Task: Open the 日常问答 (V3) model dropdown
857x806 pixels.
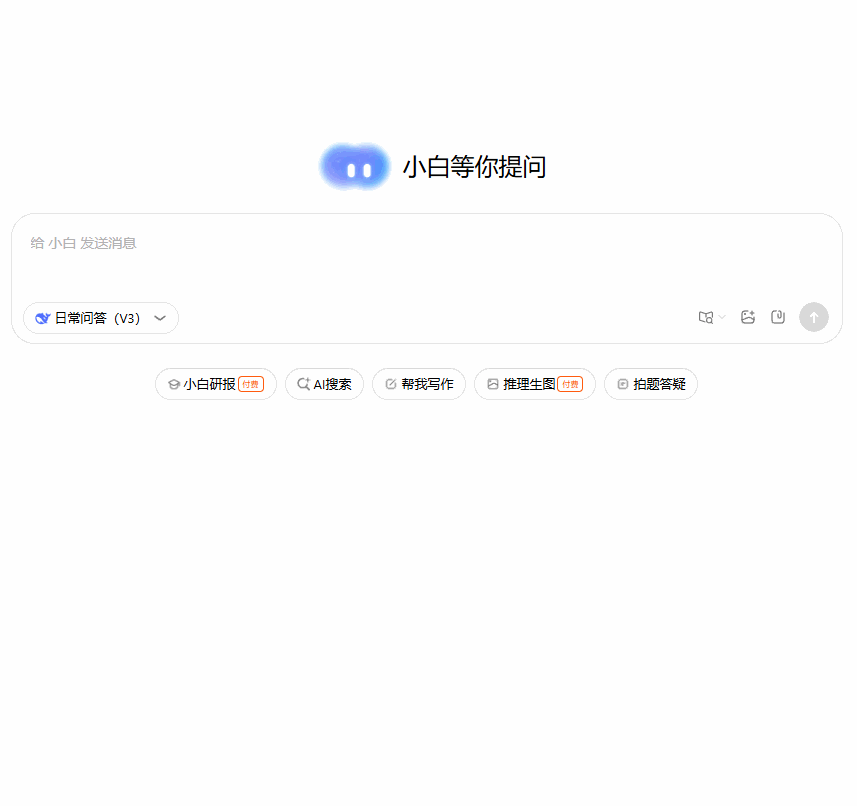Action: (x=100, y=317)
